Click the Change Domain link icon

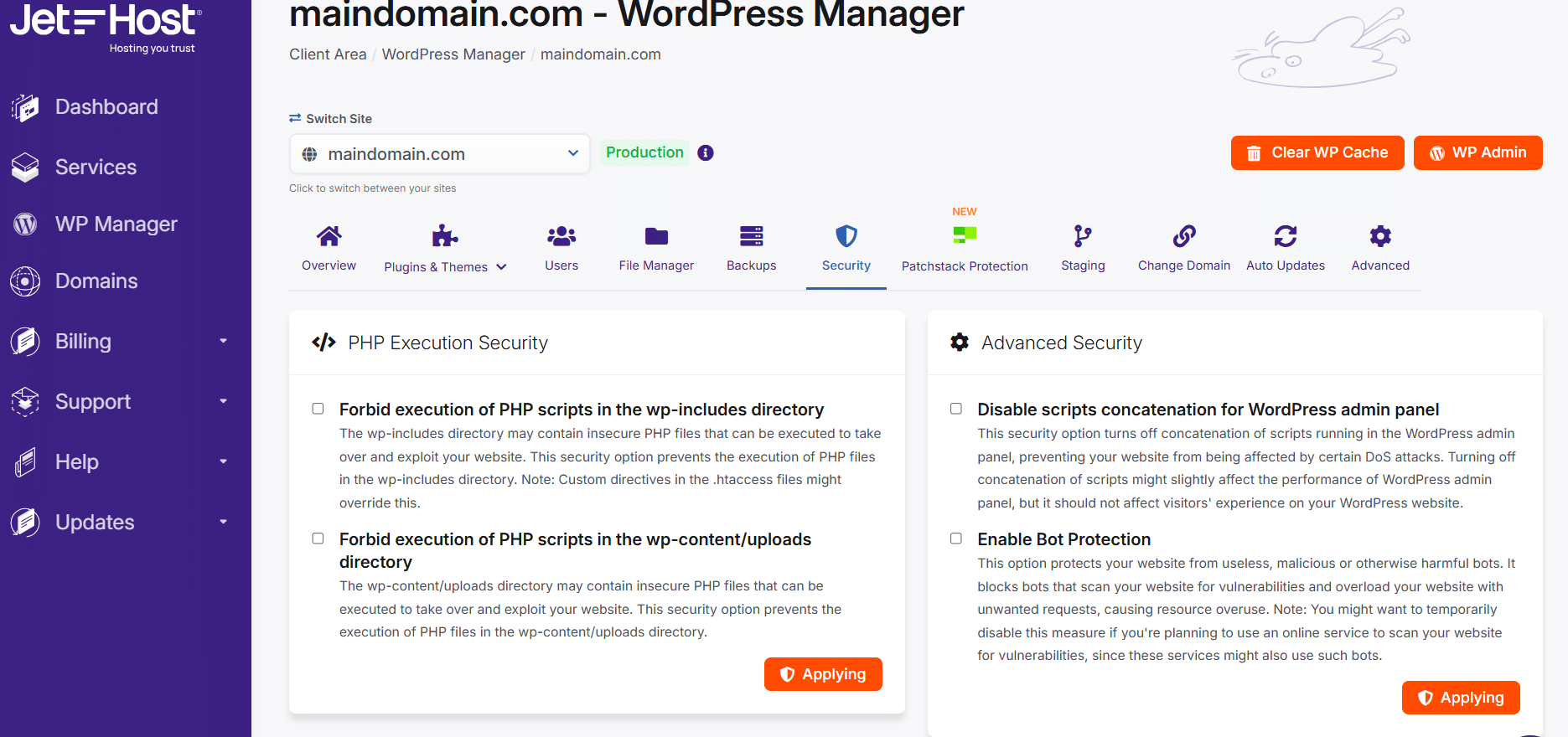click(x=1184, y=236)
